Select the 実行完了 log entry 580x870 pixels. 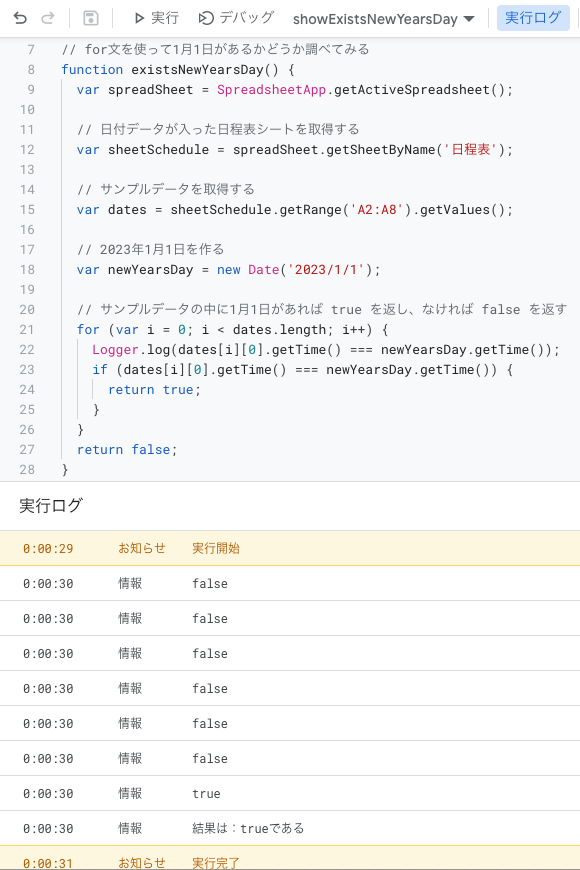pos(290,859)
